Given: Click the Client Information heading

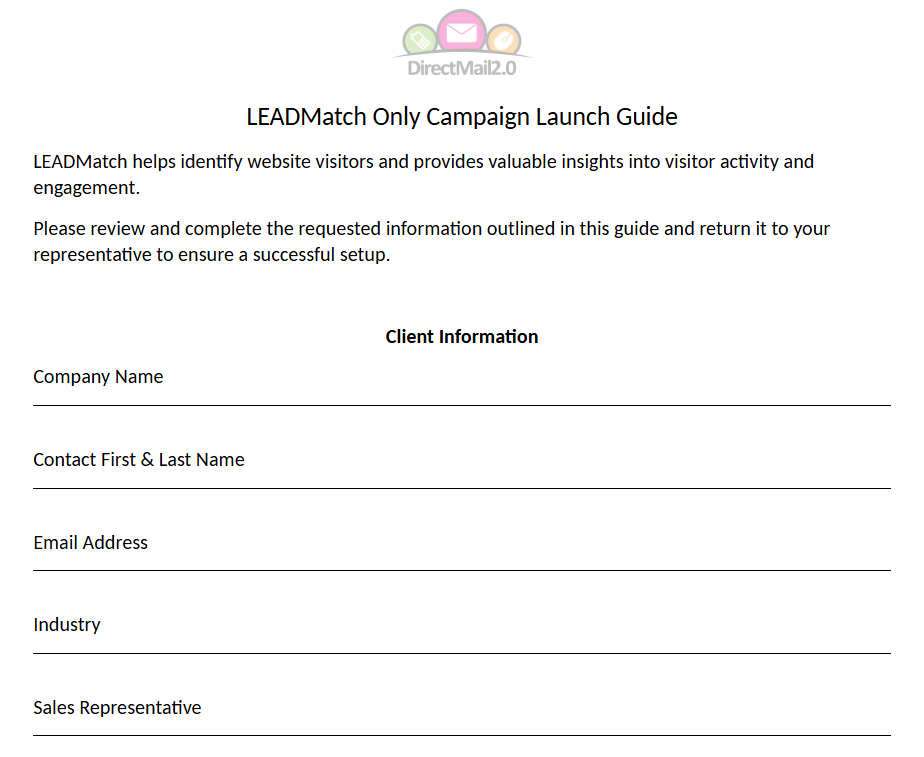Looking at the screenshot, I should (x=462, y=336).
